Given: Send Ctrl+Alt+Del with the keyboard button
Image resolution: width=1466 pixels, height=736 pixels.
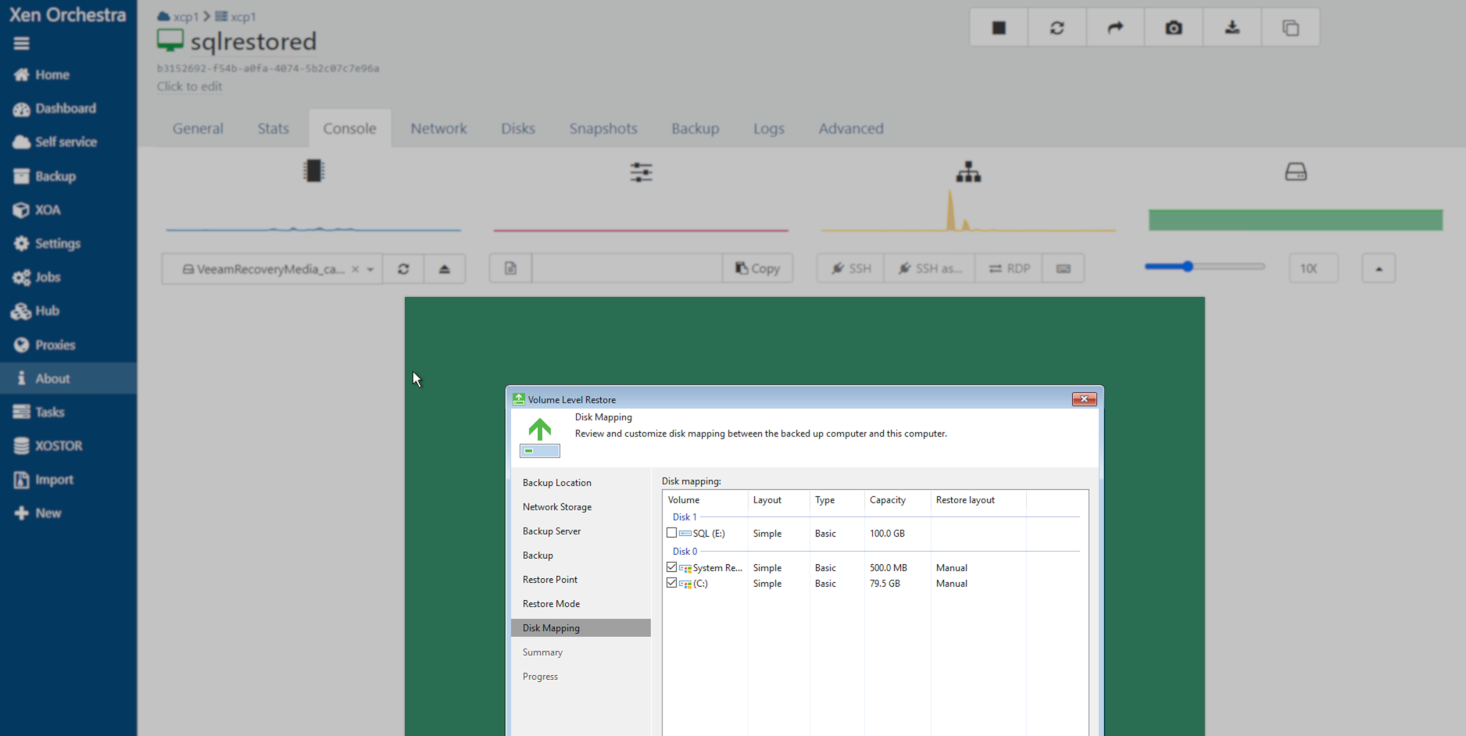Looking at the screenshot, I should (1063, 269).
